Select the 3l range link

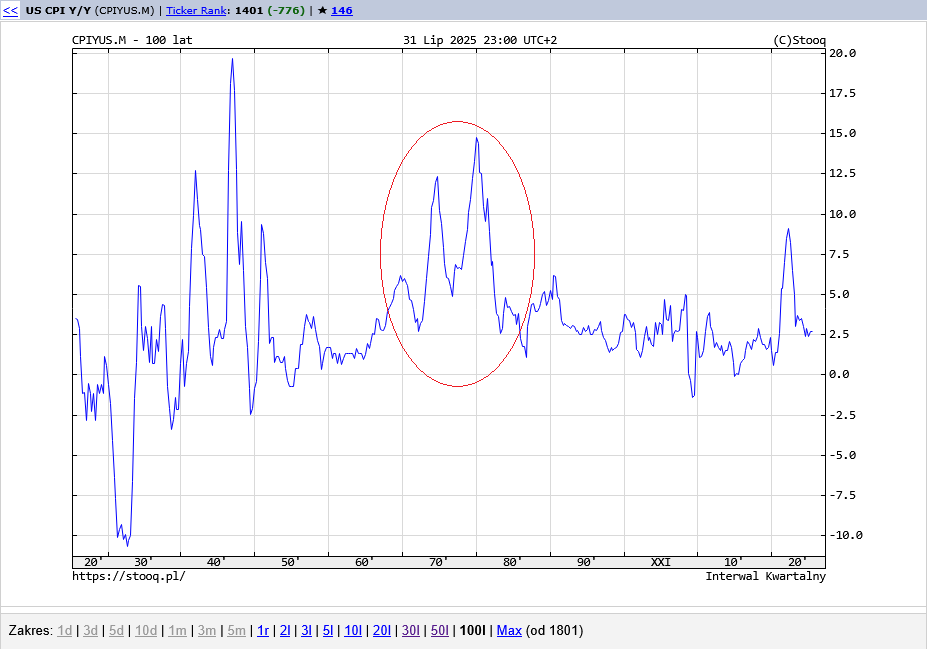pyautogui.click(x=306, y=631)
